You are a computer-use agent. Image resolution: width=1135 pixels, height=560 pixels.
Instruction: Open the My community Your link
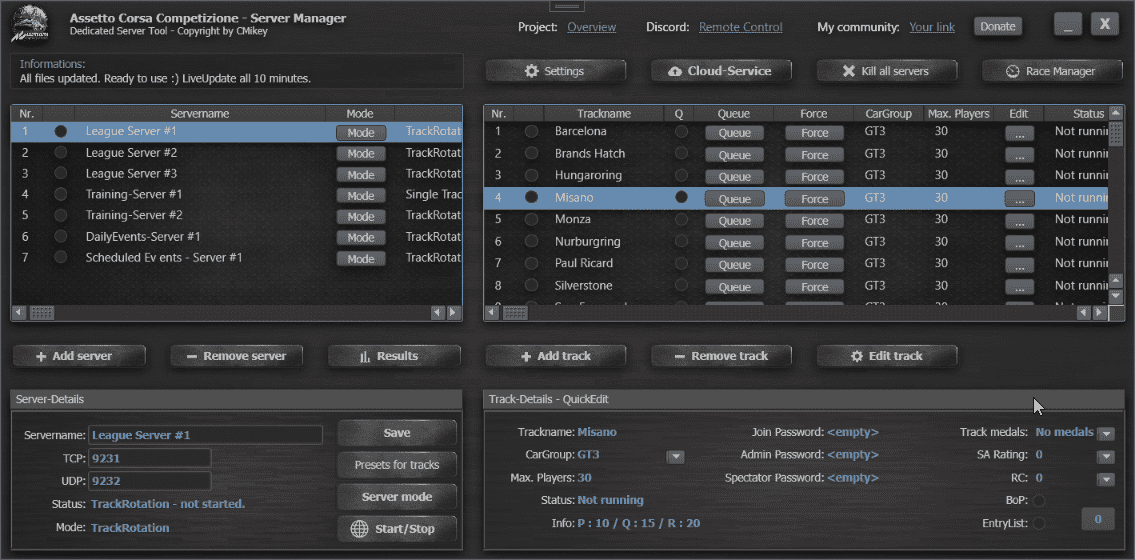[932, 27]
